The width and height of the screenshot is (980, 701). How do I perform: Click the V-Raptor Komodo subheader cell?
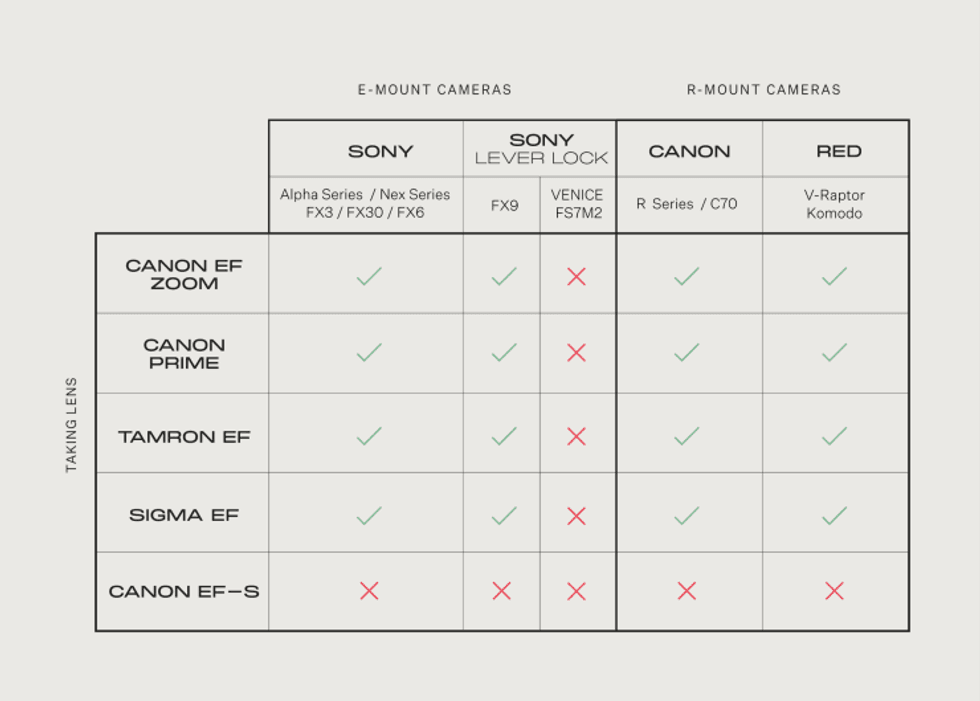[x=834, y=204]
